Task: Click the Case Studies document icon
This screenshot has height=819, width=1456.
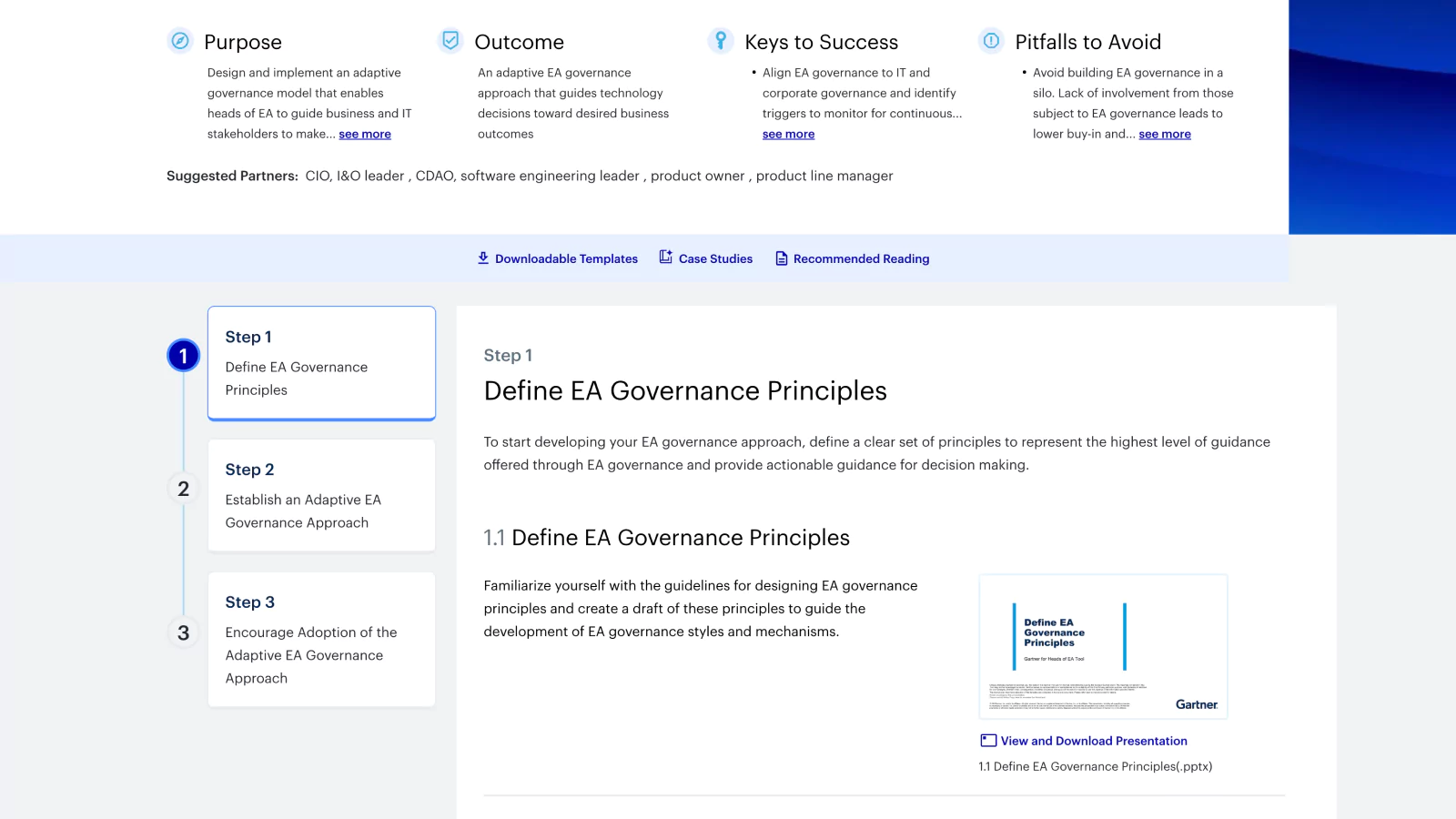Action: (x=664, y=258)
